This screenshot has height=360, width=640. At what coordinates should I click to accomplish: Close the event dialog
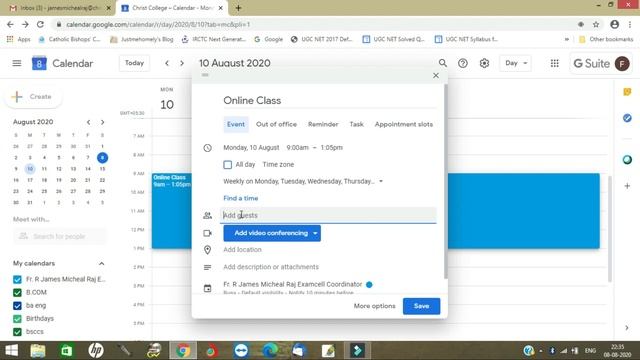pyautogui.click(x=436, y=76)
